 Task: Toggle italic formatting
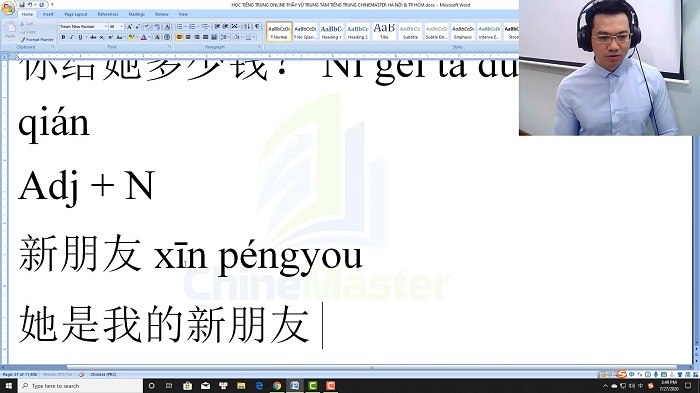point(71,37)
